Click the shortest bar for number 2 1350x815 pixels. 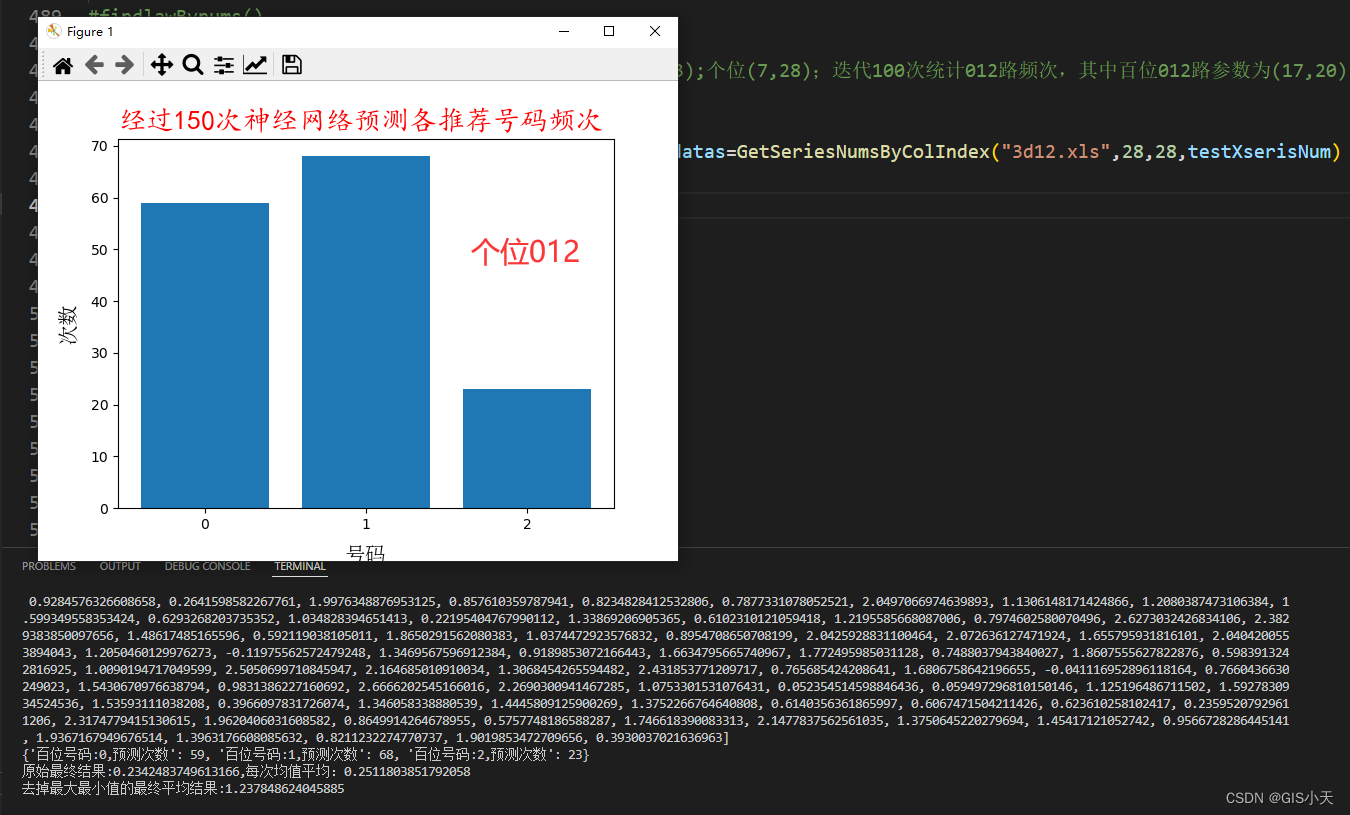527,448
